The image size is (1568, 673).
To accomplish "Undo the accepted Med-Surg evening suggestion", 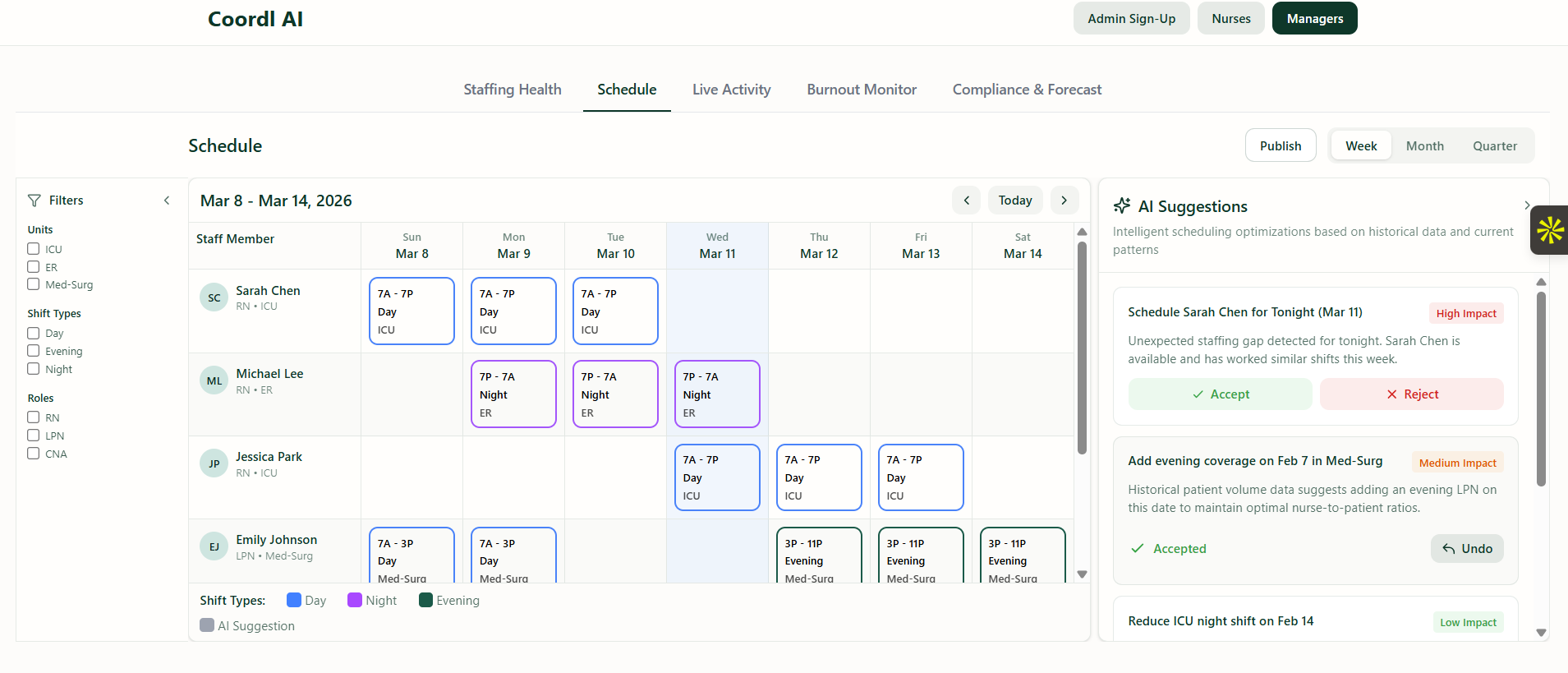I will [1467, 548].
